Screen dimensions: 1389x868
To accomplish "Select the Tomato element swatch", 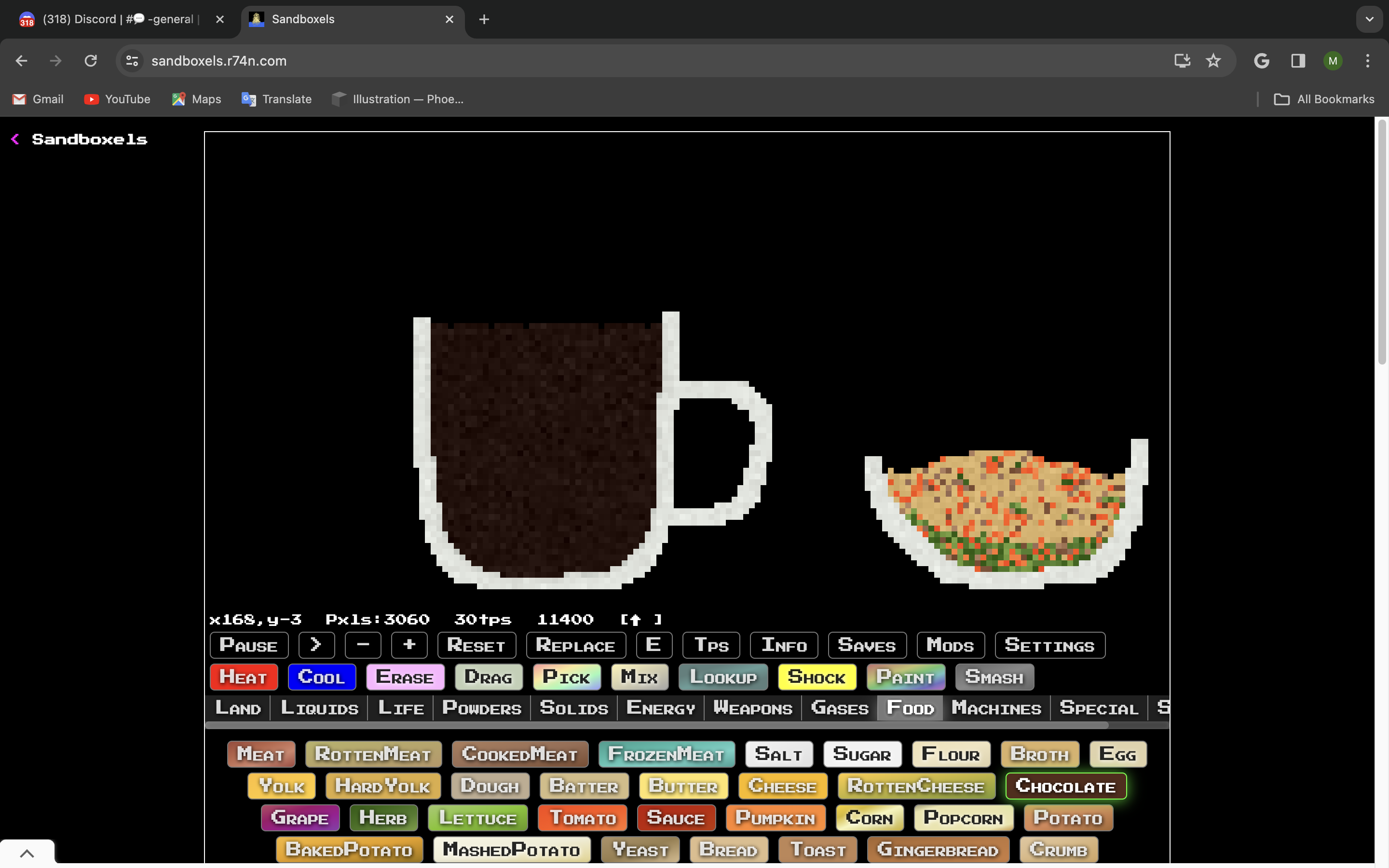I will pyautogui.click(x=582, y=817).
